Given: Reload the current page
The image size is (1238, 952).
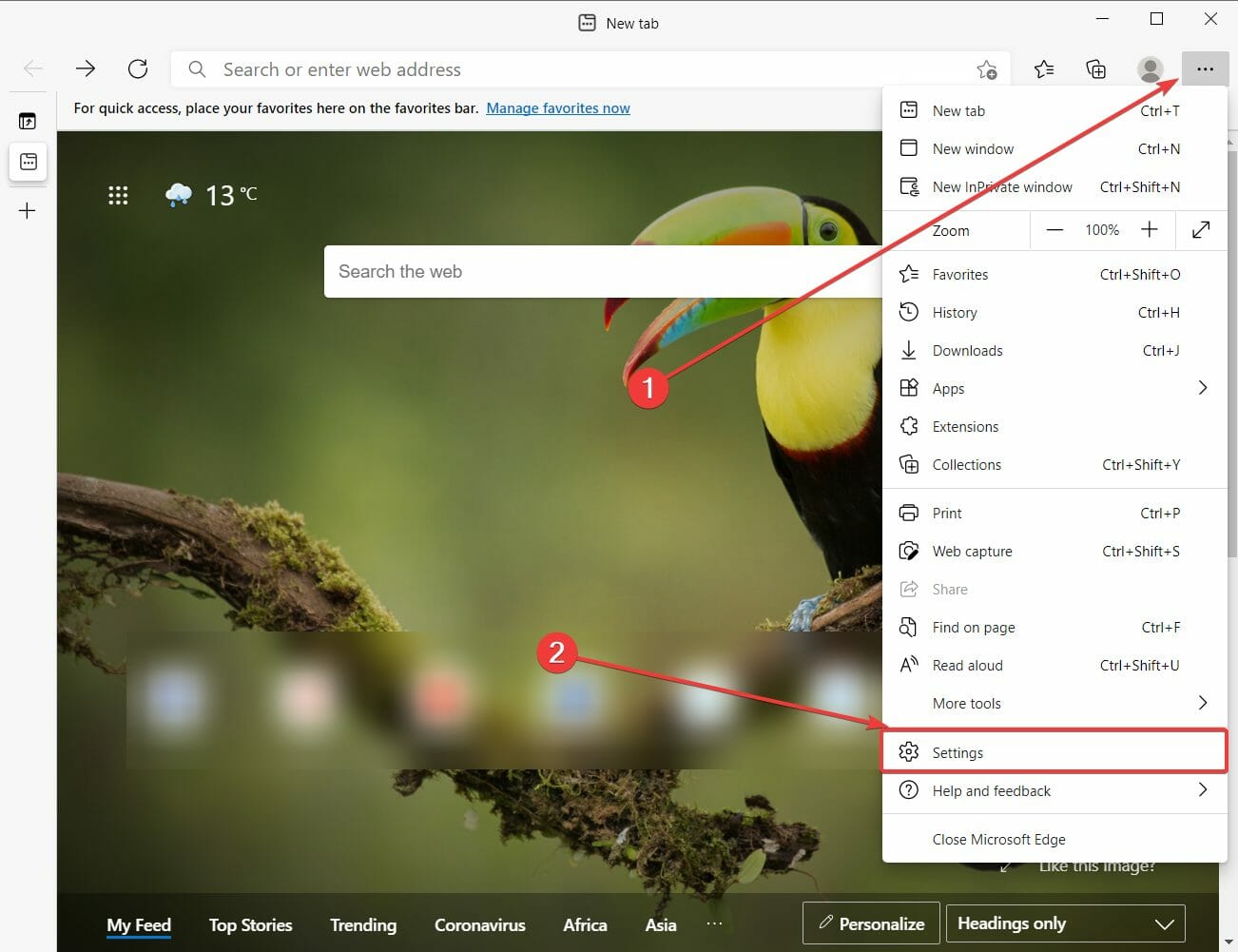Looking at the screenshot, I should (137, 68).
